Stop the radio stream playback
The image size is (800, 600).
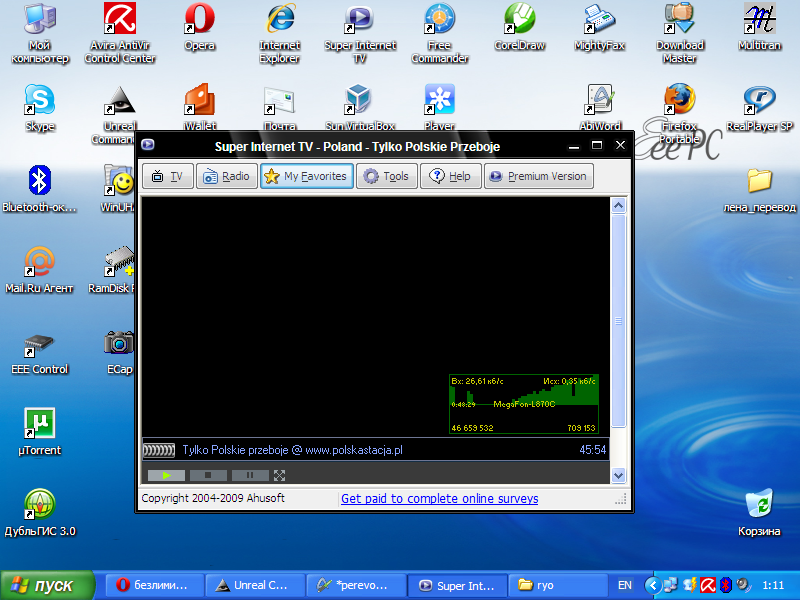208,475
